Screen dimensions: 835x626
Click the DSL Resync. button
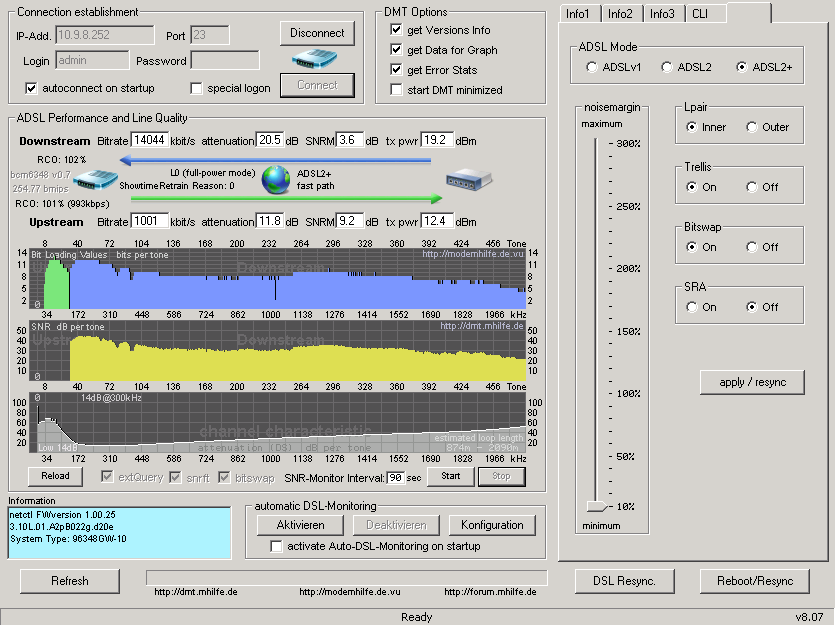click(624, 581)
